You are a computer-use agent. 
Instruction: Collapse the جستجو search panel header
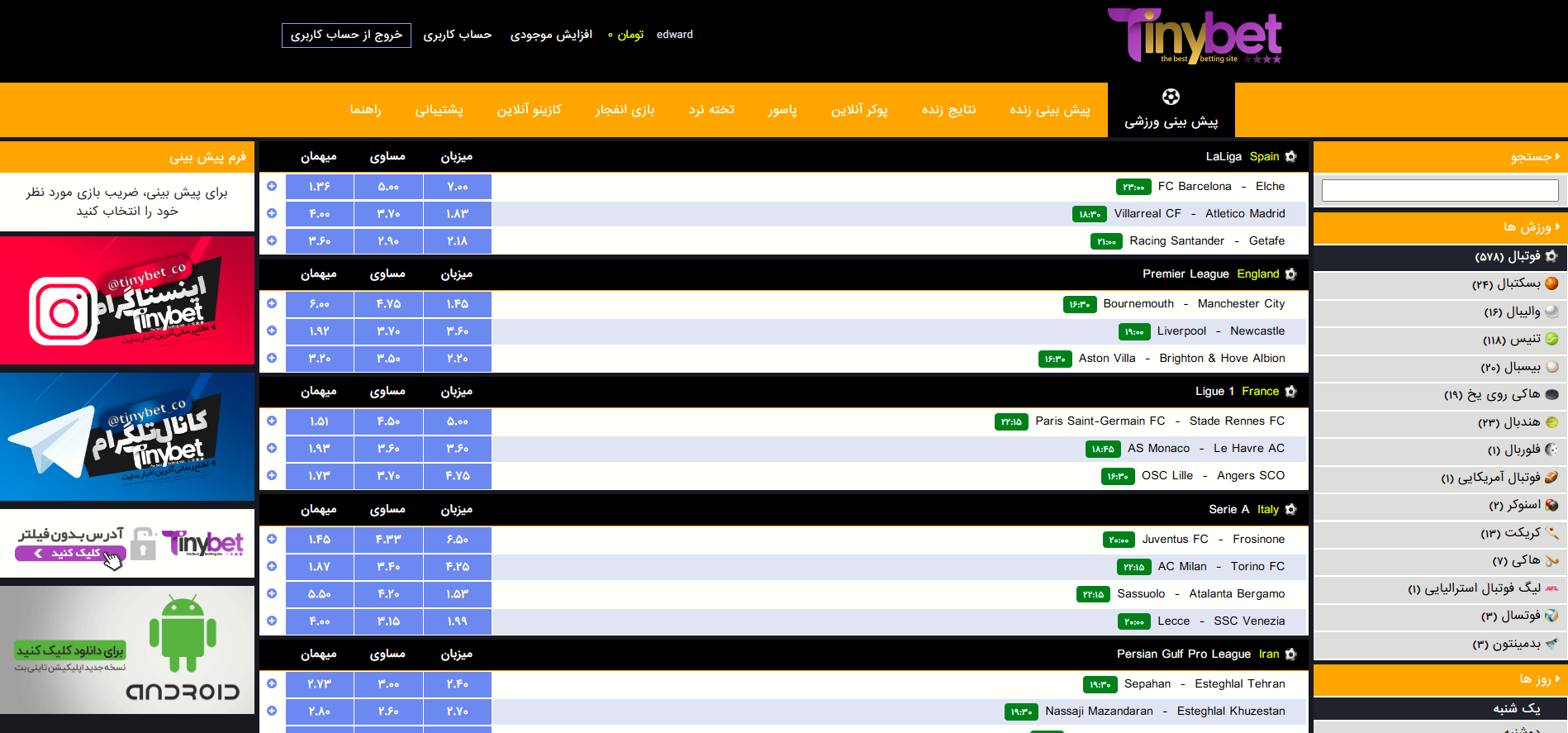(x=1440, y=156)
